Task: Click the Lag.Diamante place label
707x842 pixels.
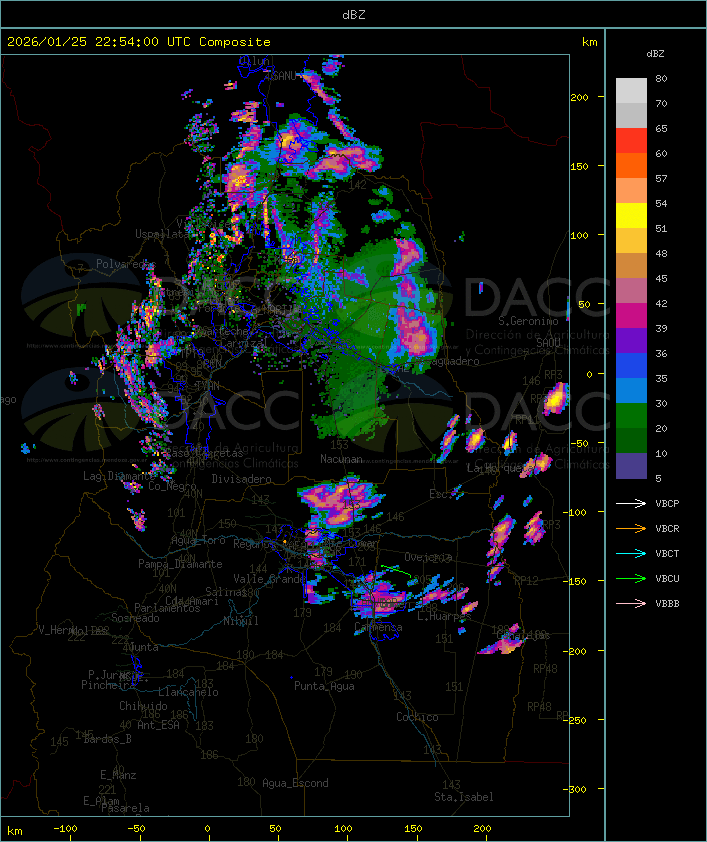Action: (119, 476)
